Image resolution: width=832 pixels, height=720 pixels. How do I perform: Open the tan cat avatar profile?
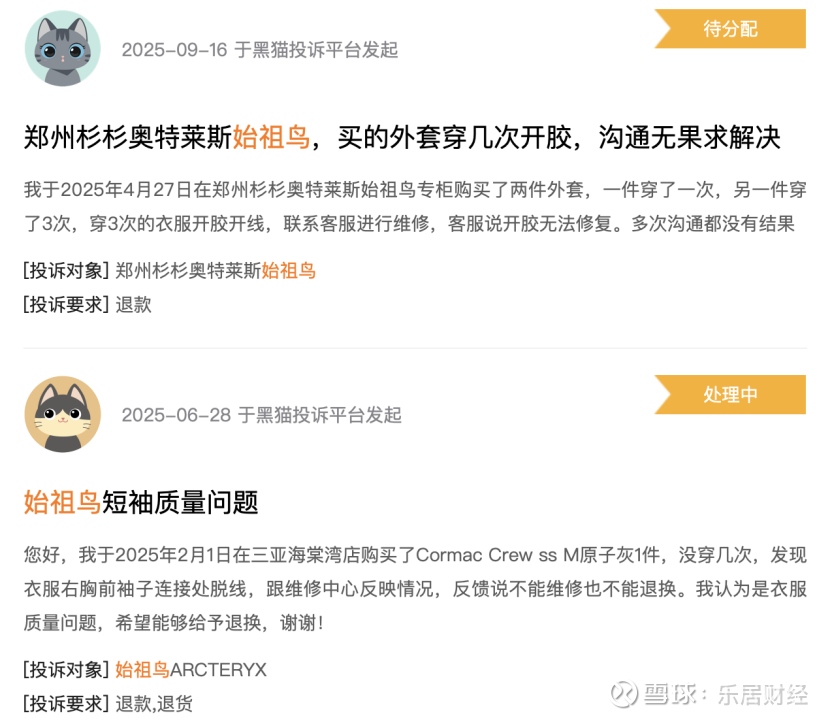pos(63,414)
